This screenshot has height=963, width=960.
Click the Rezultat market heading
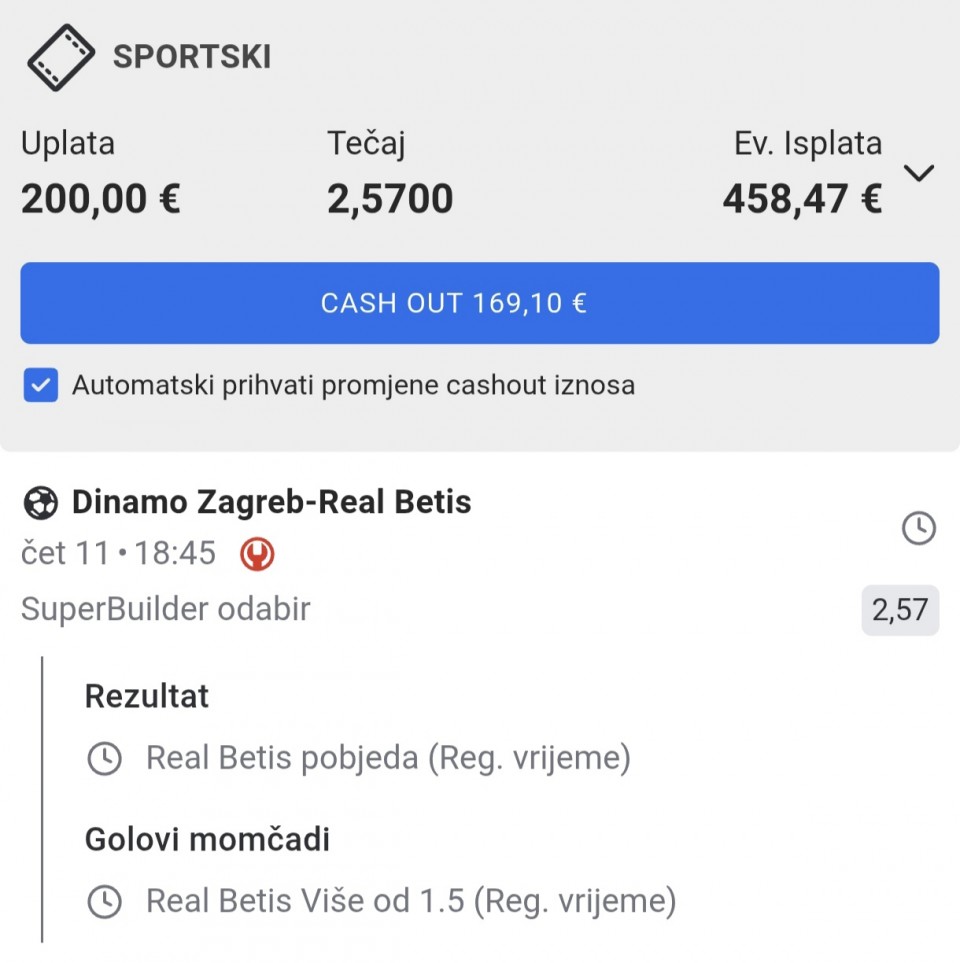pyautogui.click(x=147, y=696)
